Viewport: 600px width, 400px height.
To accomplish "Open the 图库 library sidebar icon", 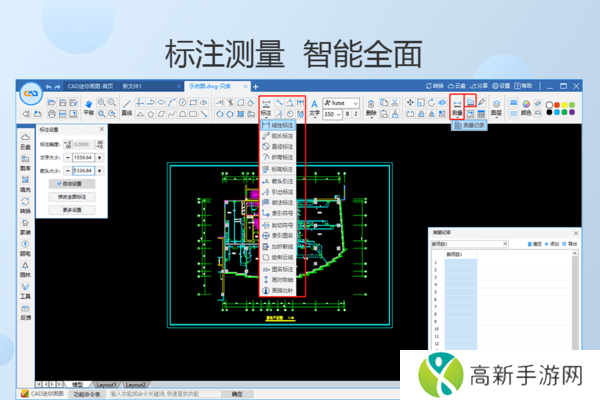I will coord(25,165).
